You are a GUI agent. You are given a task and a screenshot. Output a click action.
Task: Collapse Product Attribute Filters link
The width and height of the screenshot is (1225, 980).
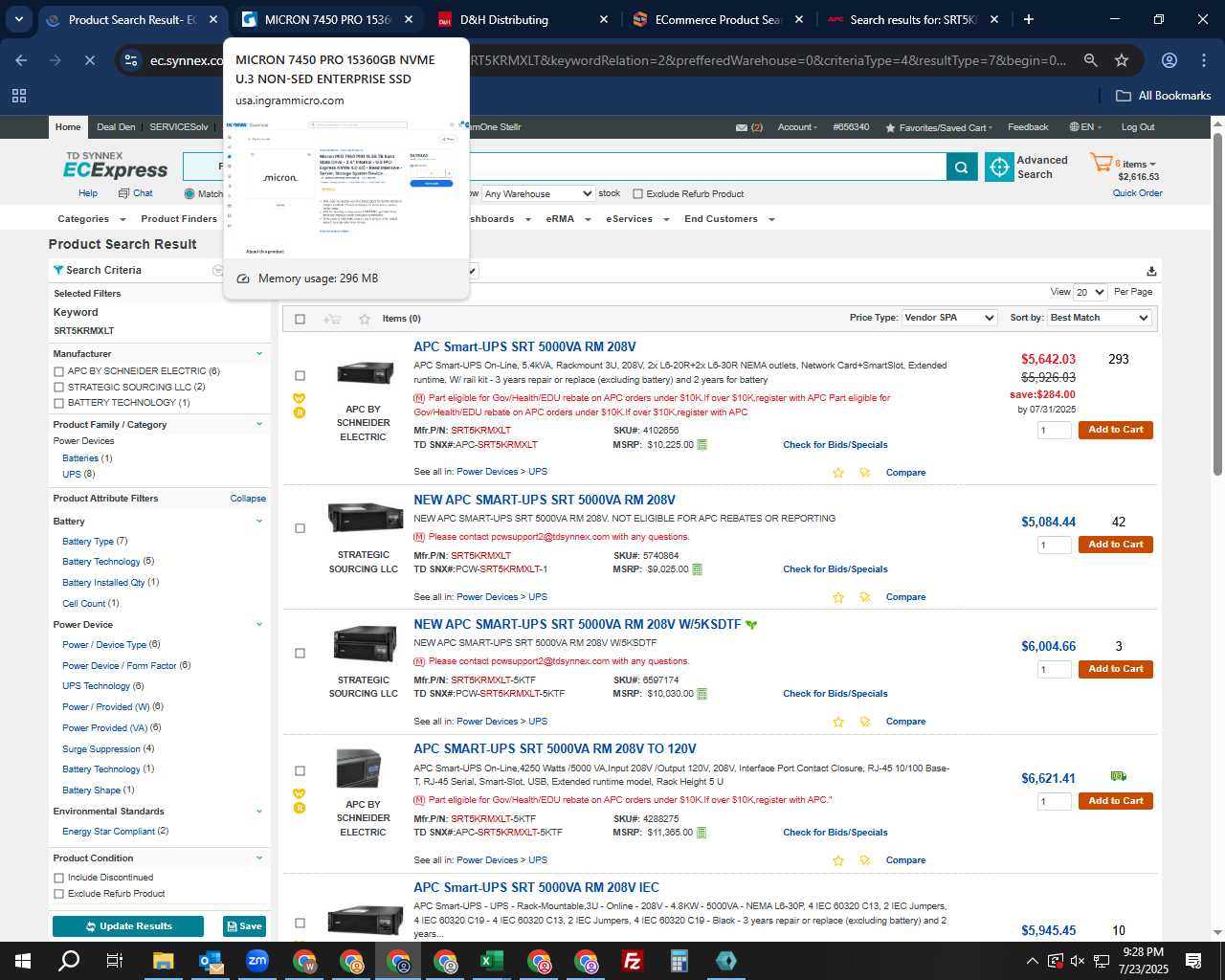248,499
